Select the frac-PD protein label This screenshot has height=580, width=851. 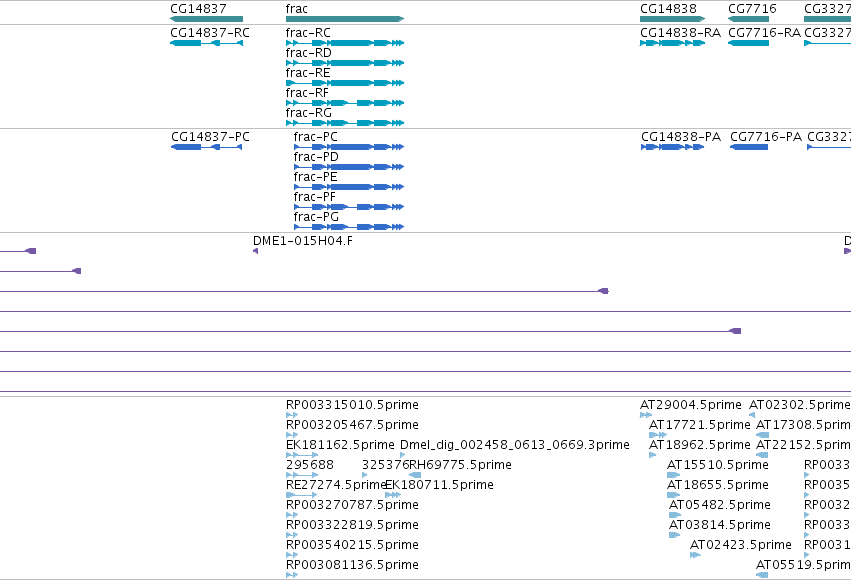[316, 157]
